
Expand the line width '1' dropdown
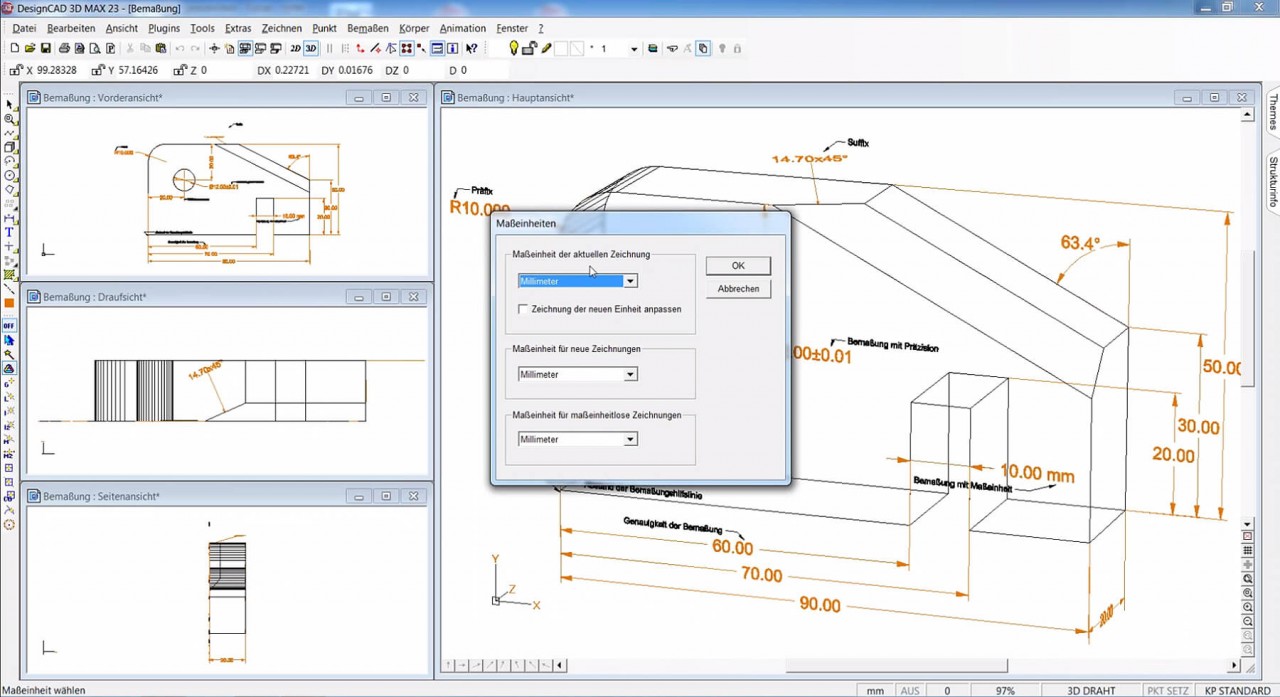[634, 48]
